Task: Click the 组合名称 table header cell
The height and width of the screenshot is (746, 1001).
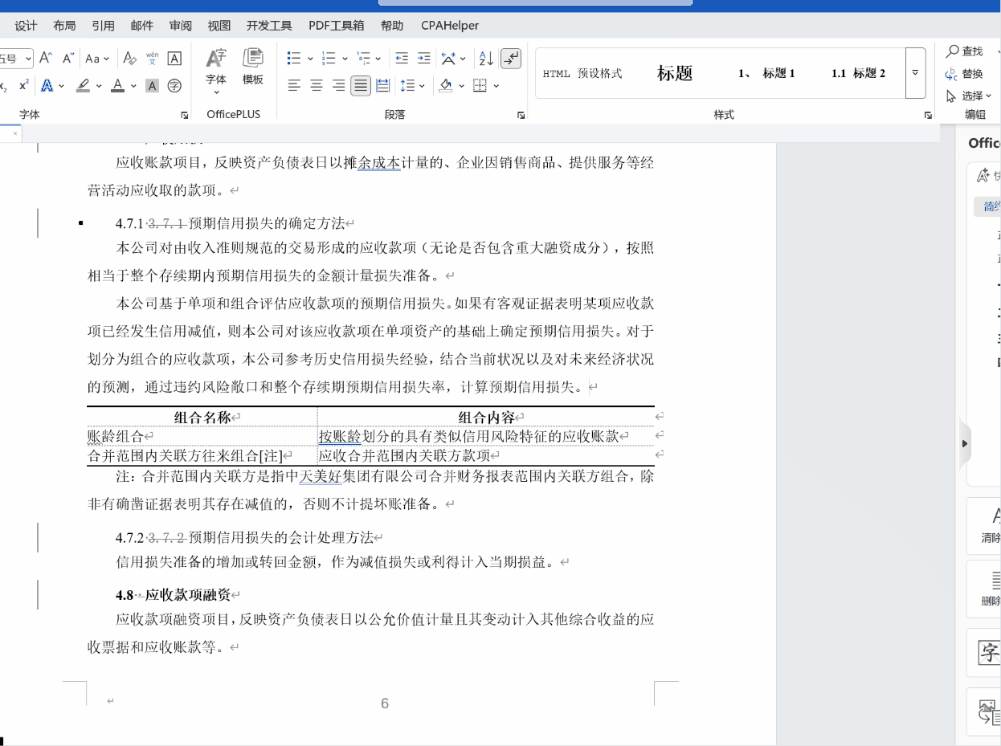Action: click(x=202, y=417)
